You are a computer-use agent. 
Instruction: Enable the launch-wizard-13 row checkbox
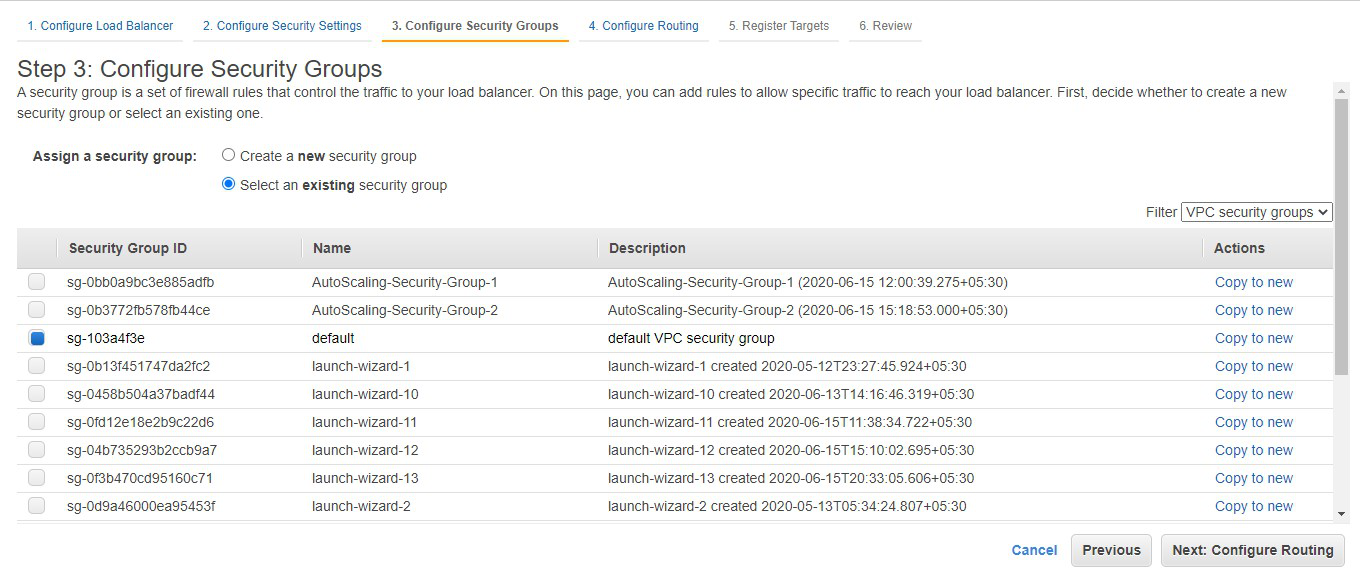point(37,478)
